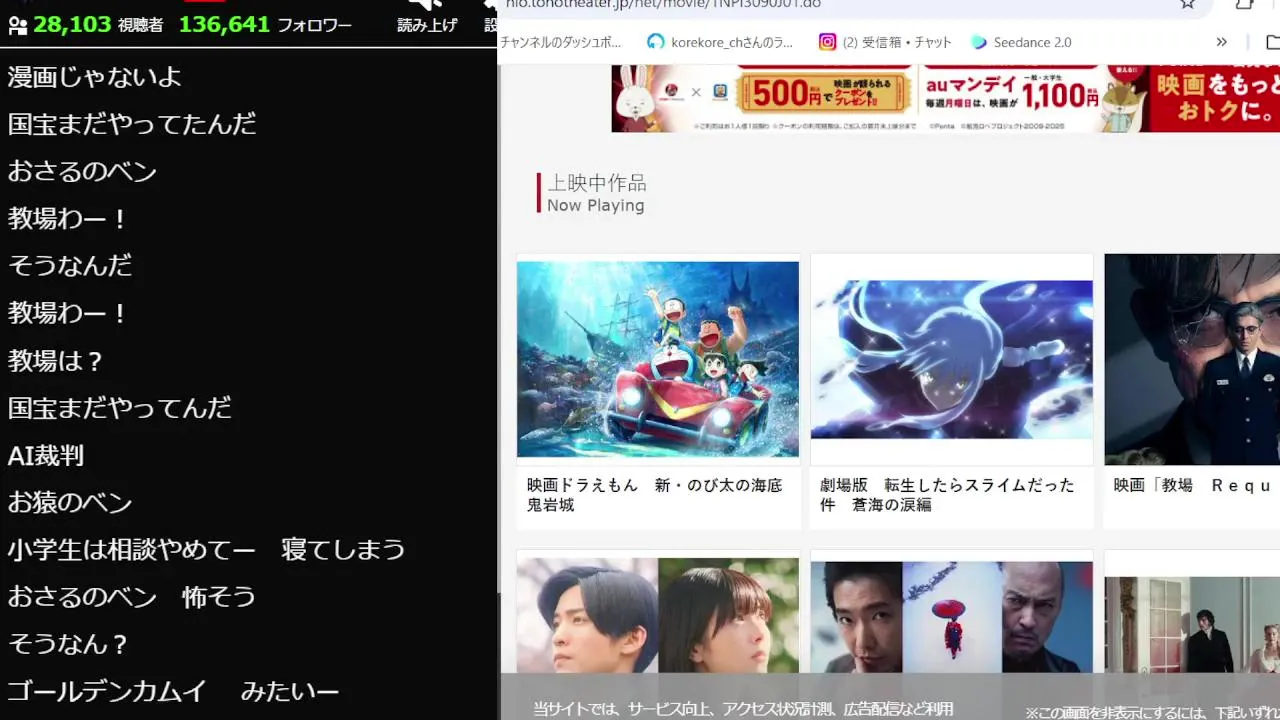The height and width of the screenshot is (720, 1280).
Task: Click the comment 小学生は相談やめてー 寝てしまう
Action: click(206, 550)
